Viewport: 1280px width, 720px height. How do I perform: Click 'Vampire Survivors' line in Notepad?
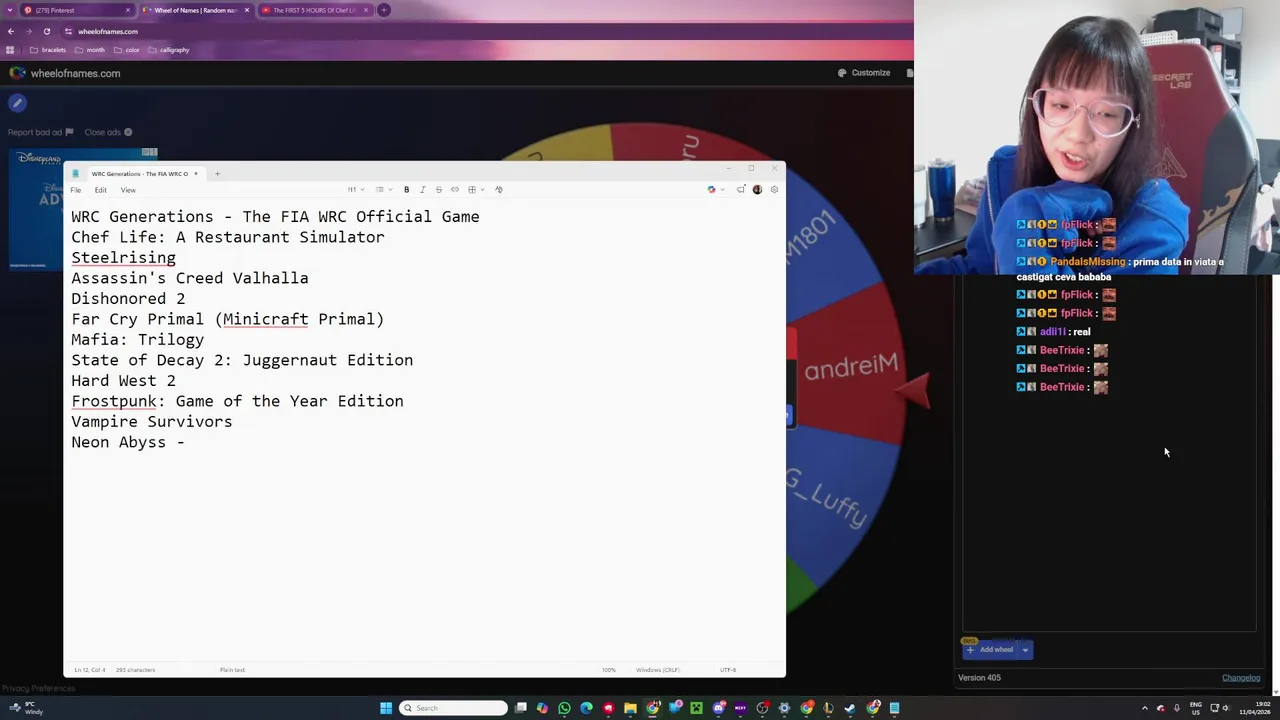pyautogui.click(x=152, y=422)
